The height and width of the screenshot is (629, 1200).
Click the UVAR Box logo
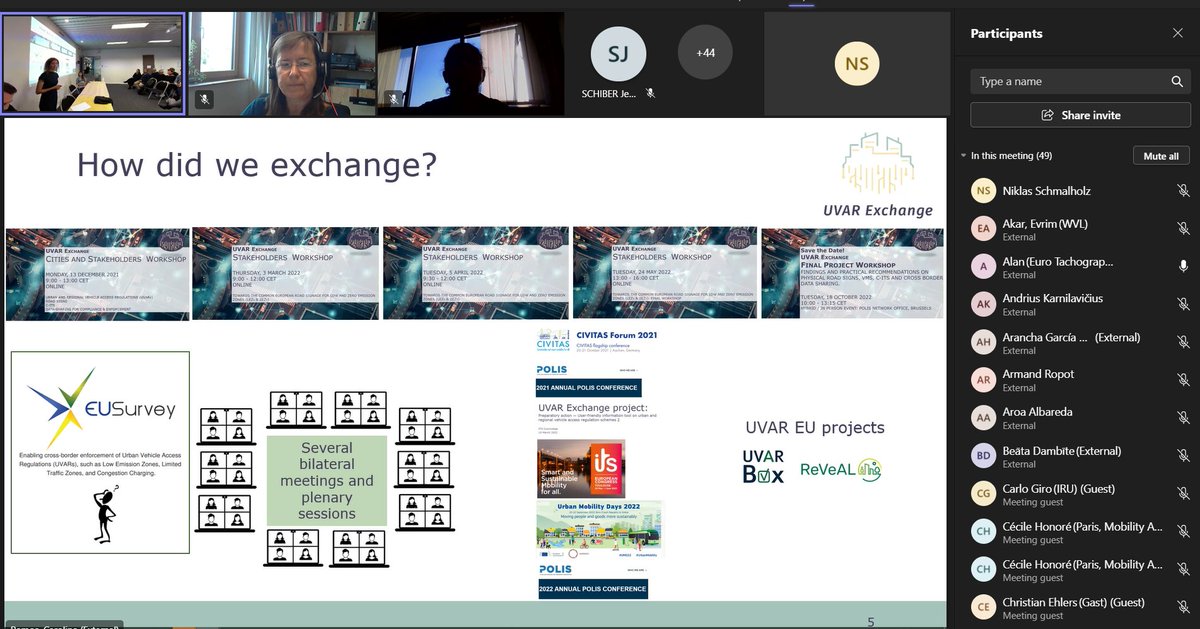(x=764, y=467)
